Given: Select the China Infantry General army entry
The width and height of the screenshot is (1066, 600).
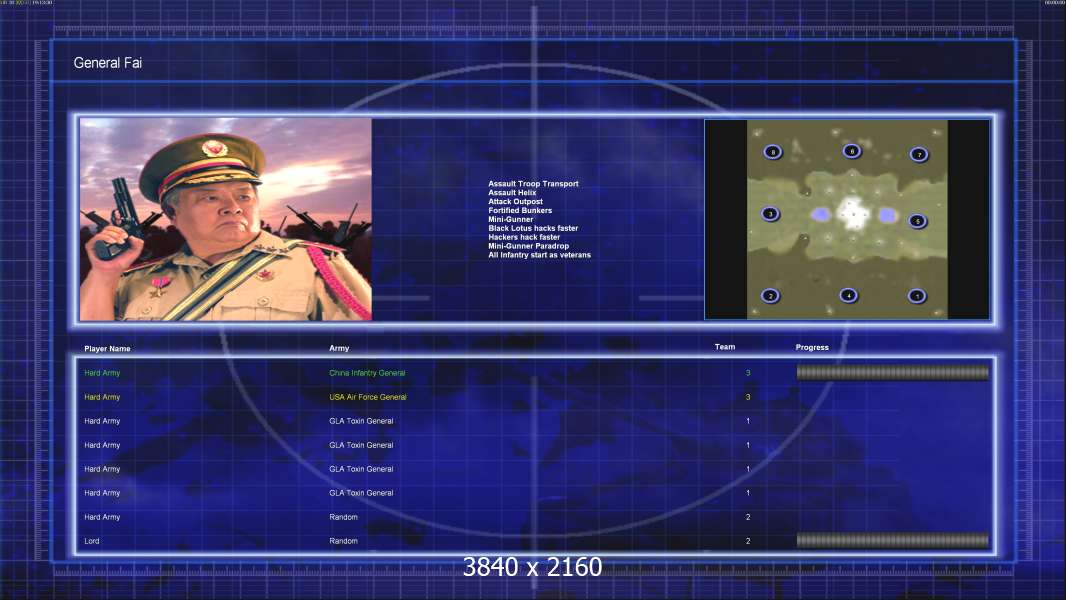Looking at the screenshot, I should pyautogui.click(x=367, y=373).
